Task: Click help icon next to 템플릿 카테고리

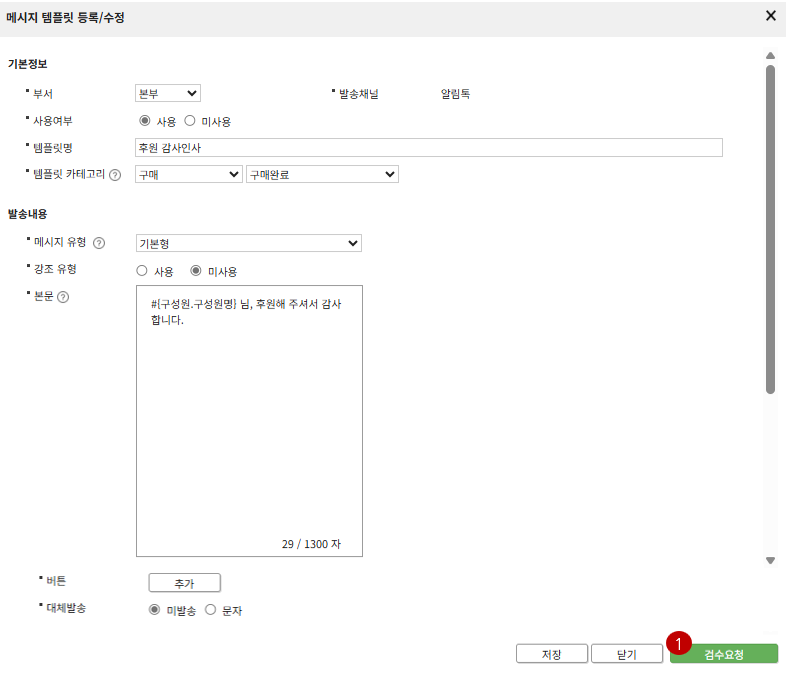Action: 115,174
